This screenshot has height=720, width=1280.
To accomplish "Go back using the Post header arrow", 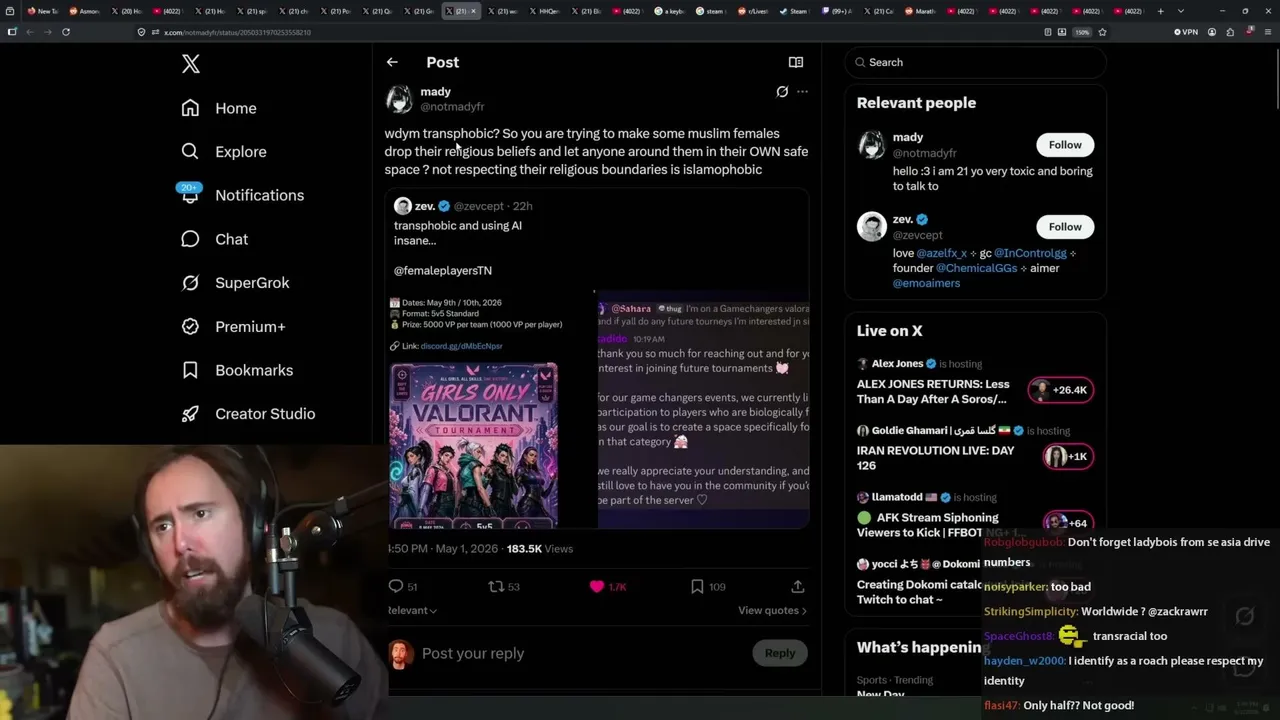I will (x=392, y=62).
